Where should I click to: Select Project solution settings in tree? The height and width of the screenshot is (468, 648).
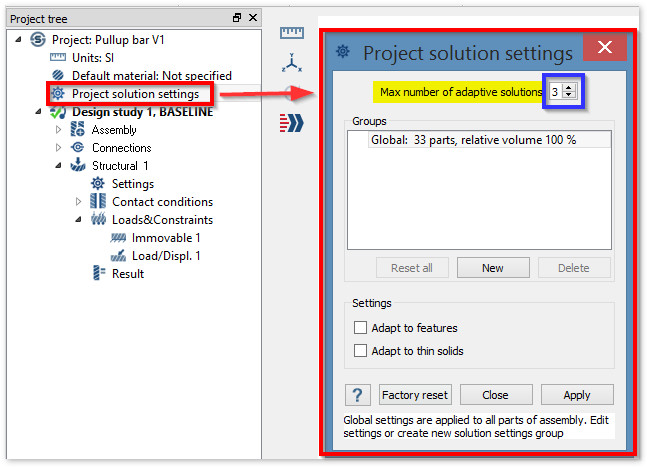(141, 94)
